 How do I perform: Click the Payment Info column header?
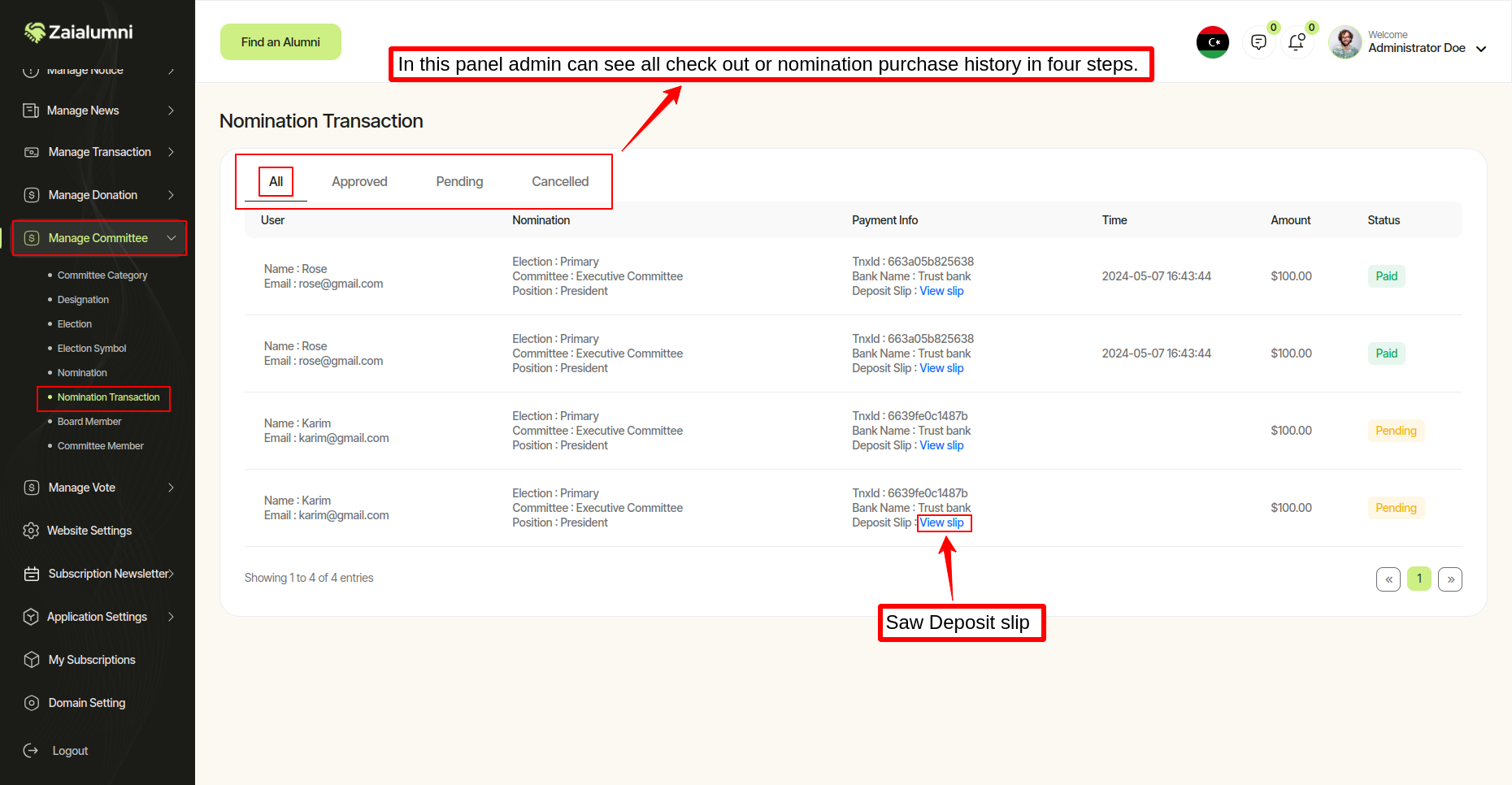click(884, 220)
